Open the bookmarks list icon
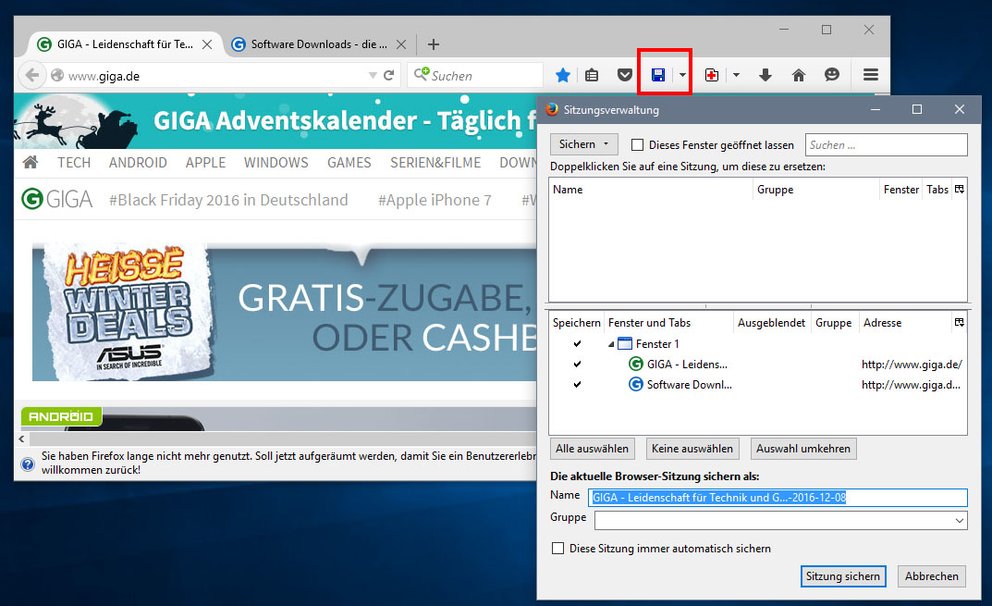This screenshot has height=606, width=992. (592, 75)
